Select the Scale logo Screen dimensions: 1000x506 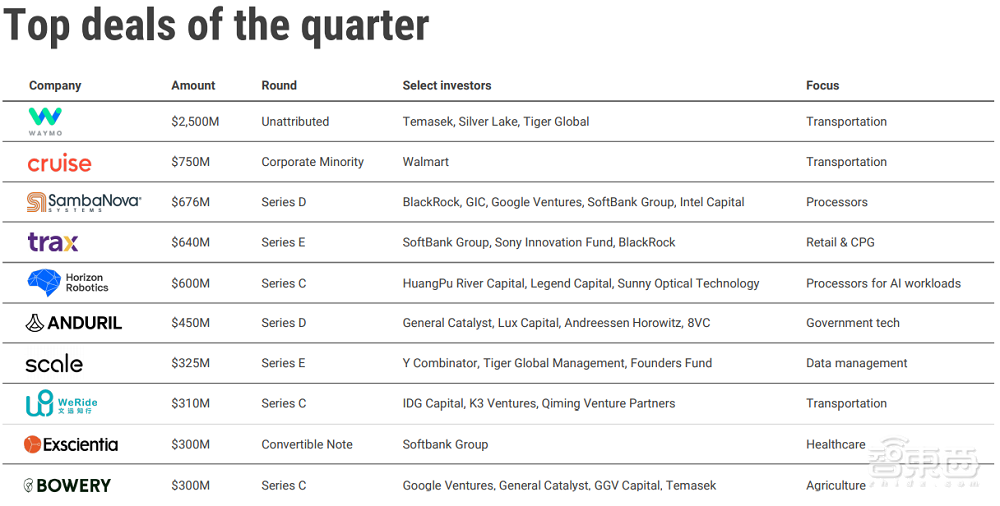(54, 363)
